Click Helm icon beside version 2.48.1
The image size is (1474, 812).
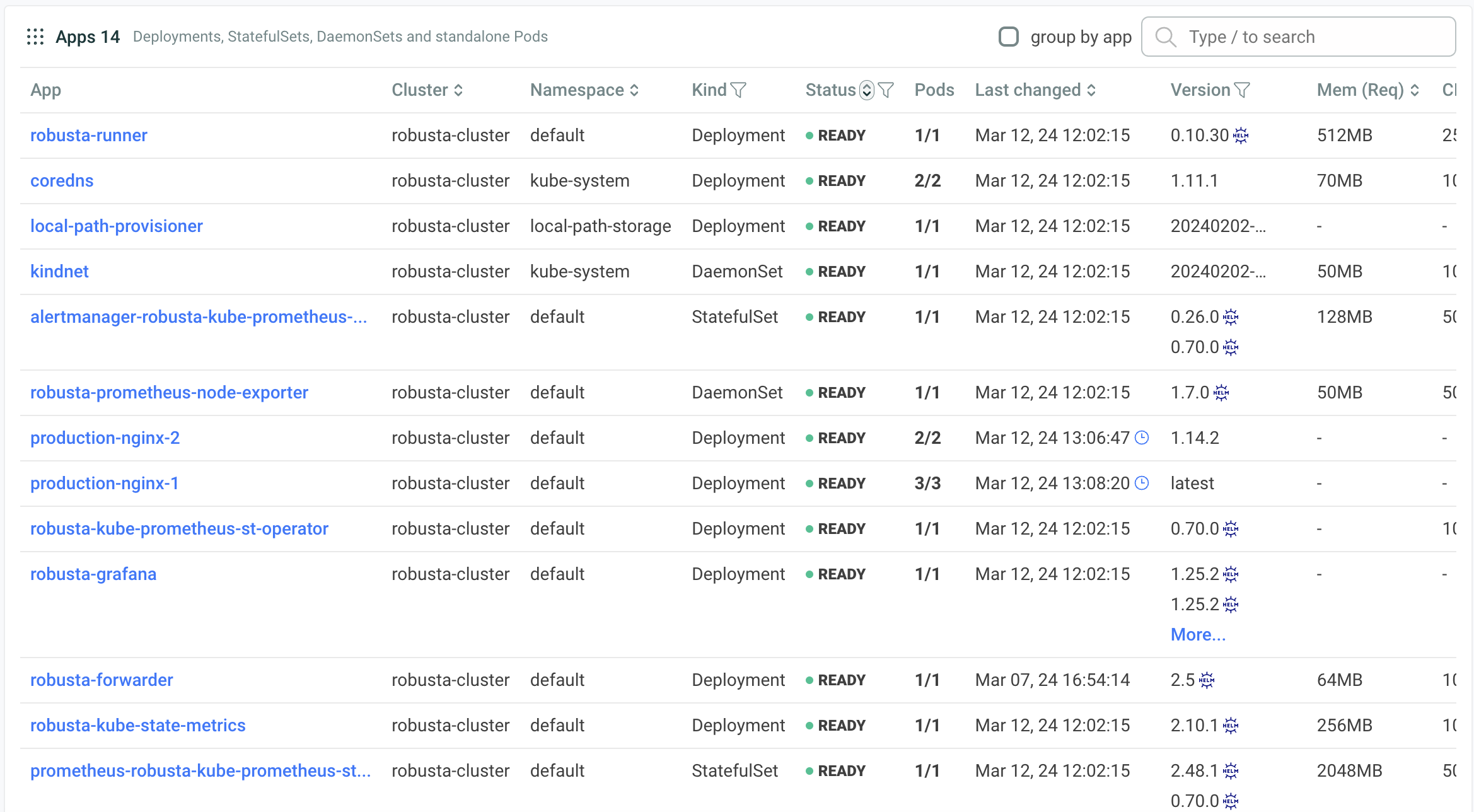pos(1231,771)
